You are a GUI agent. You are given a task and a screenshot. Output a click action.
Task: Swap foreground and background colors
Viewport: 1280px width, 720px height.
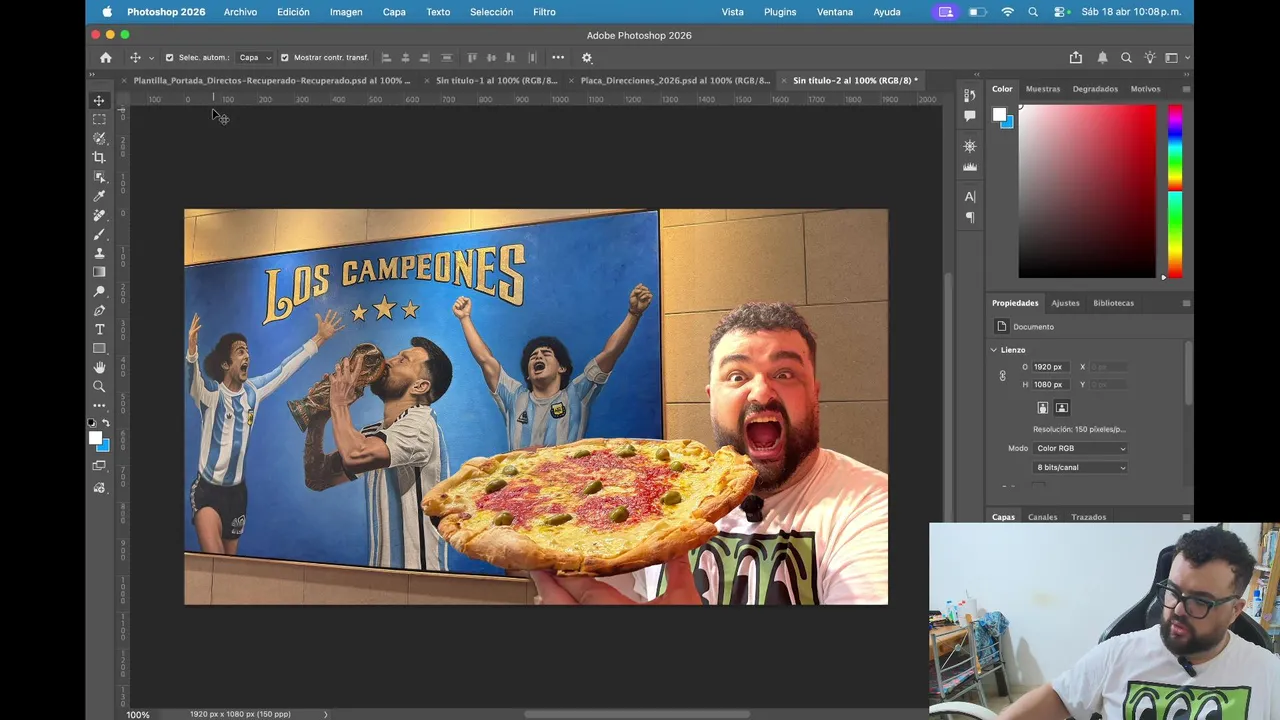point(107,424)
